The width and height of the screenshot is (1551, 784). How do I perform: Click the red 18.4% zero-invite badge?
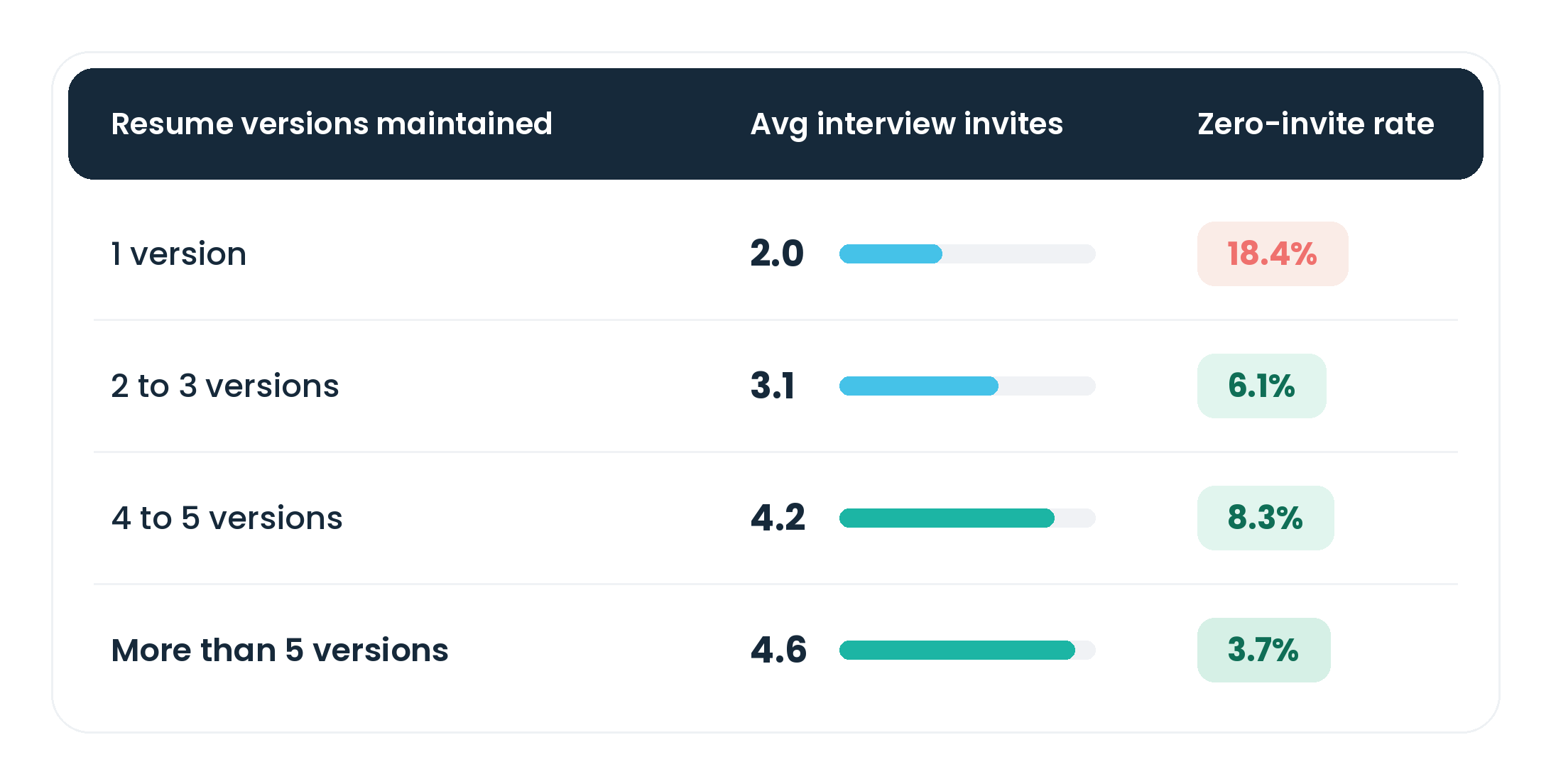(x=1273, y=254)
